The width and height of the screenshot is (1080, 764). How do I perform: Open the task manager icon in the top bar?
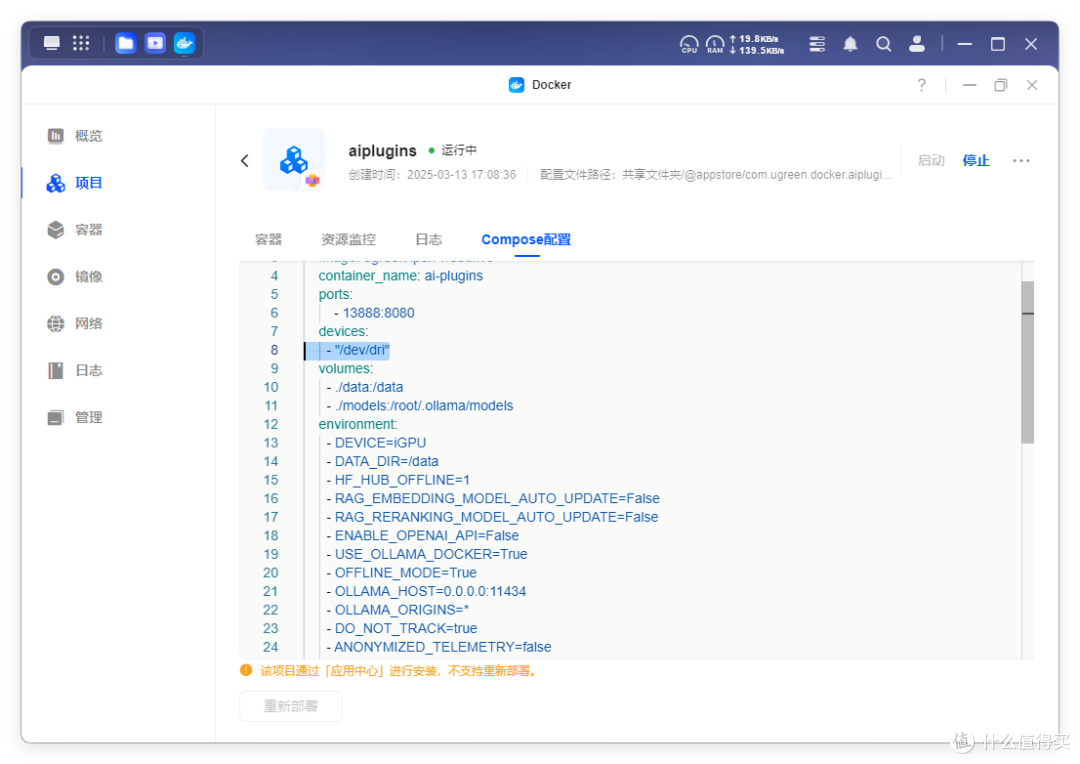(817, 44)
